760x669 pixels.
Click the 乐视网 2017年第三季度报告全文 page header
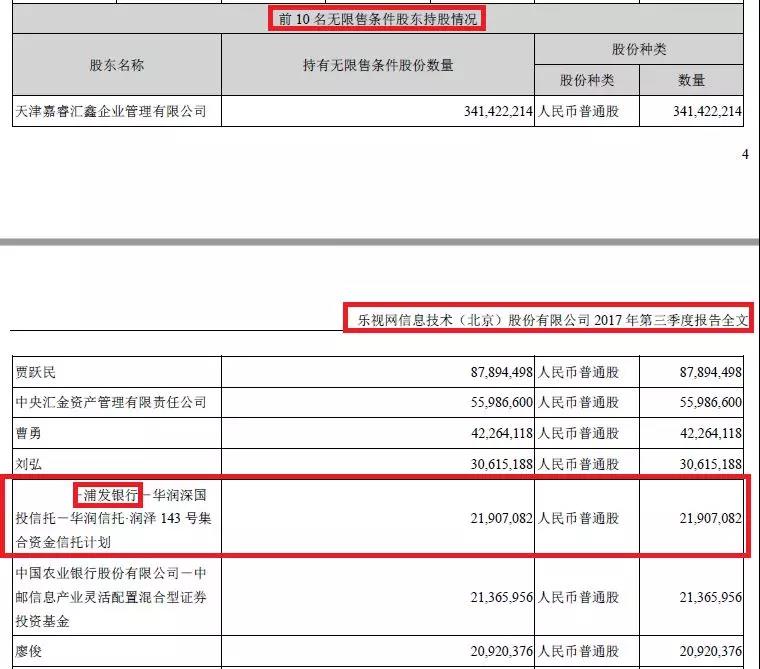tap(547, 318)
